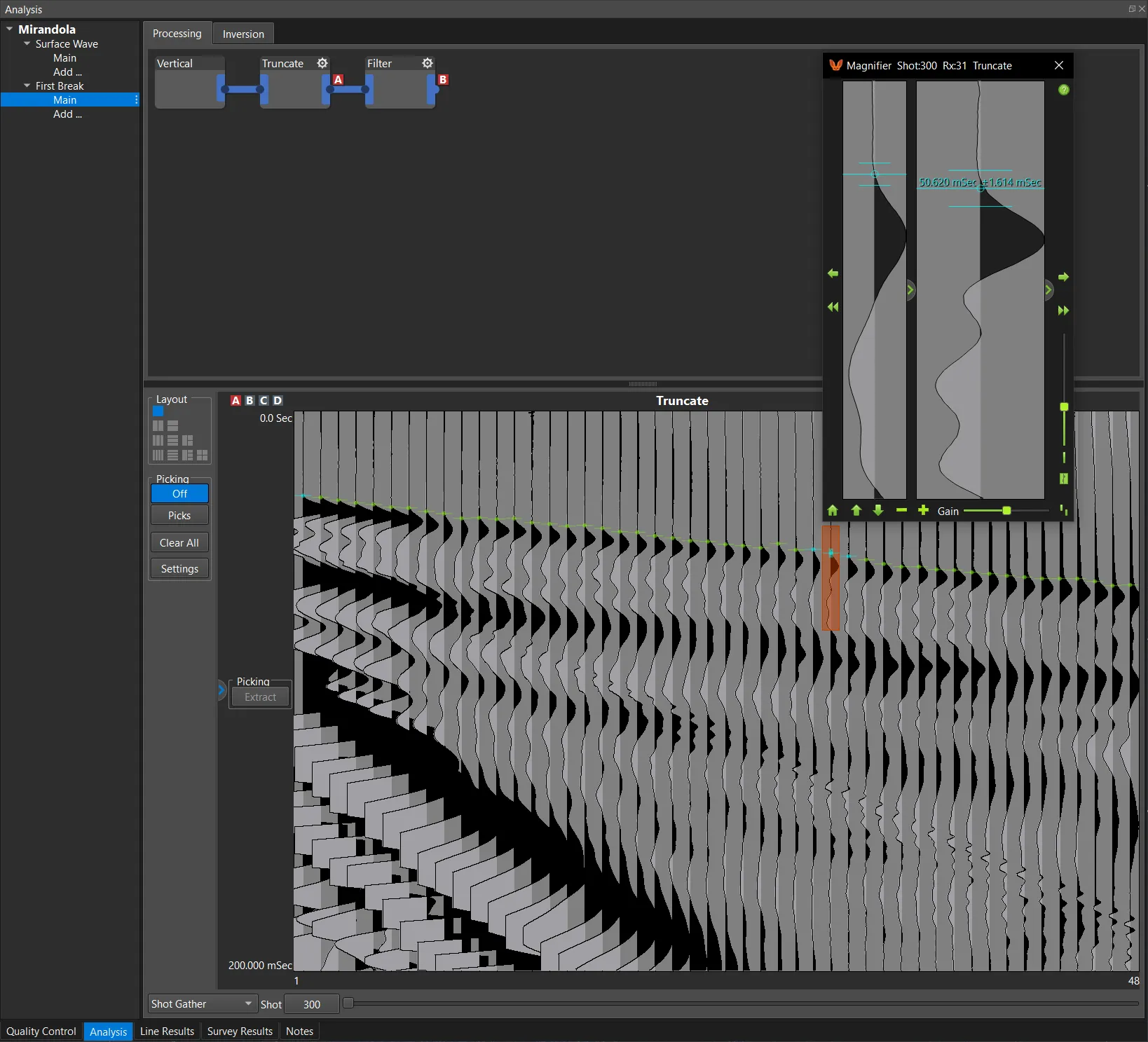The width and height of the screenshot is (1148, 1042).
Task: Click the Magnifier home icon
Action: [833, 511]
